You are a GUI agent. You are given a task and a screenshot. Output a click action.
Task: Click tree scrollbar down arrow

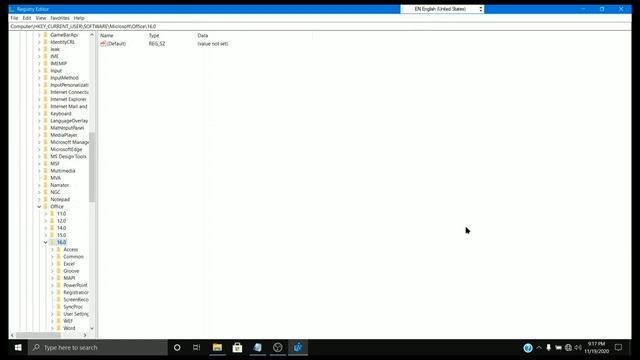pyautogui.click(x=92, y=328)
